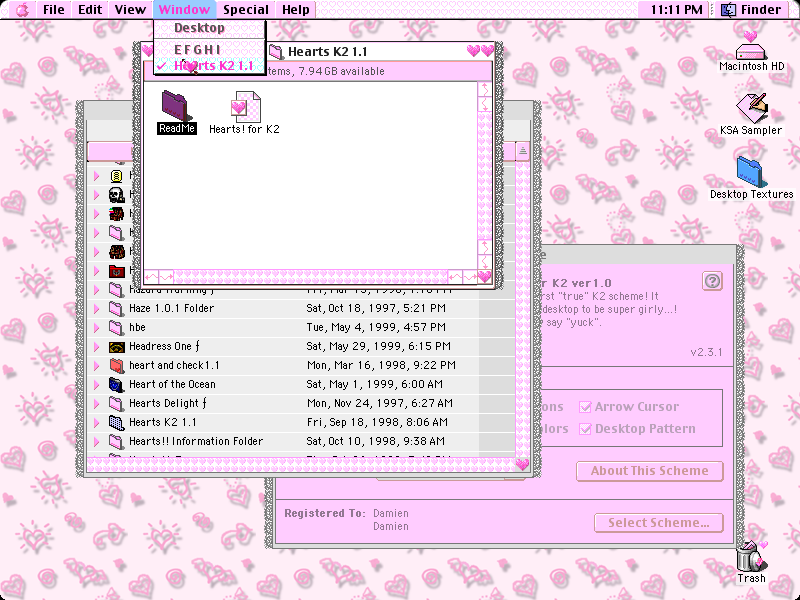Click the date Mon, Nov 24, 1997, 6:27 AM

(x=380, y=403)
